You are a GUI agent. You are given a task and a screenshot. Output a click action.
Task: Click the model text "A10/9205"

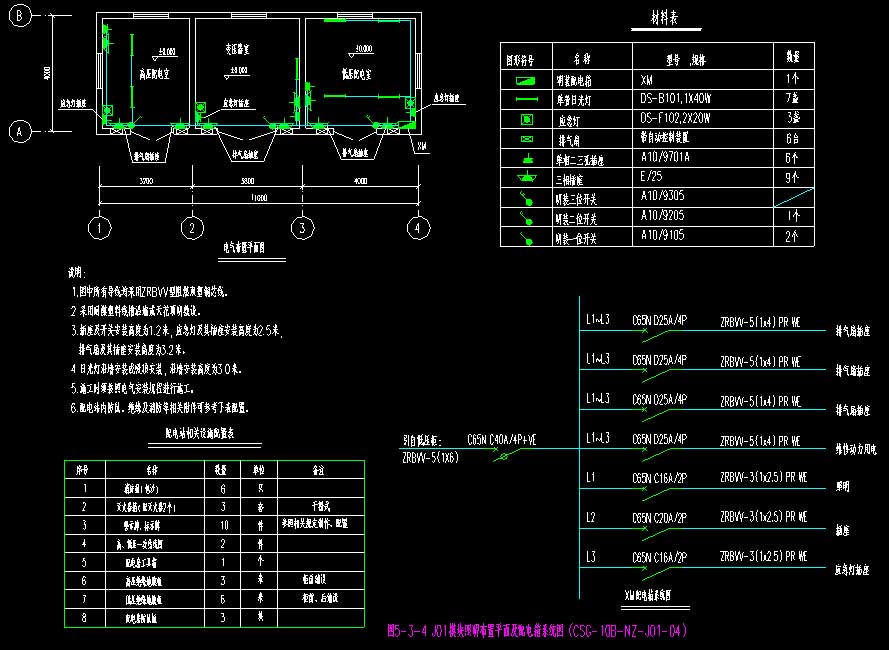point(662,216)
